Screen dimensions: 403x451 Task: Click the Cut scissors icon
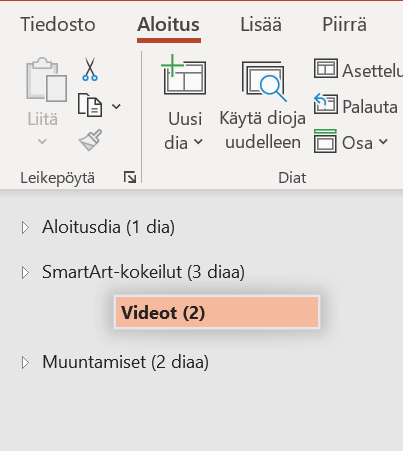click(90, 69)
